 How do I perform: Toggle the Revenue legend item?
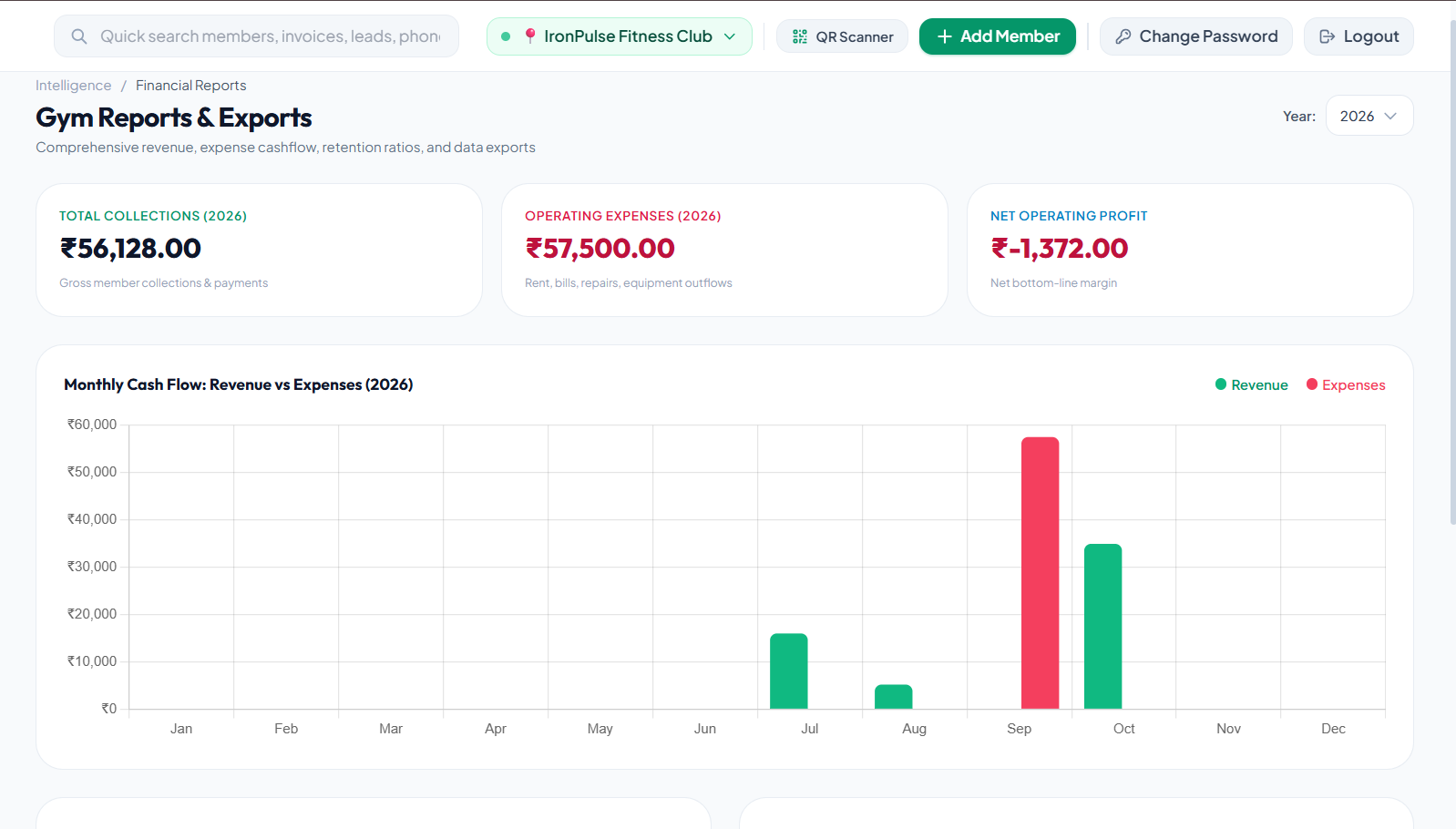(1252, 384)
